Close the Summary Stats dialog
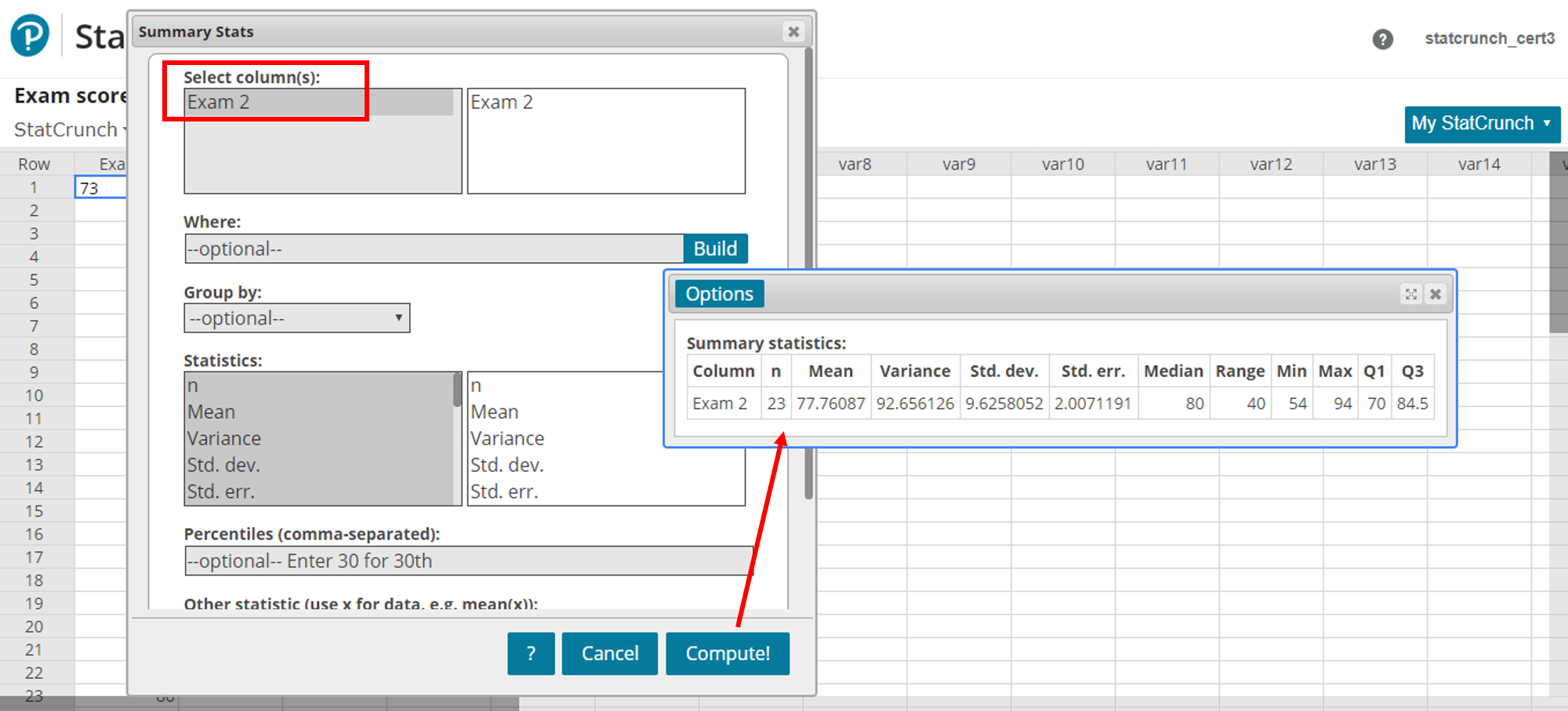 [x=793, y=32]
